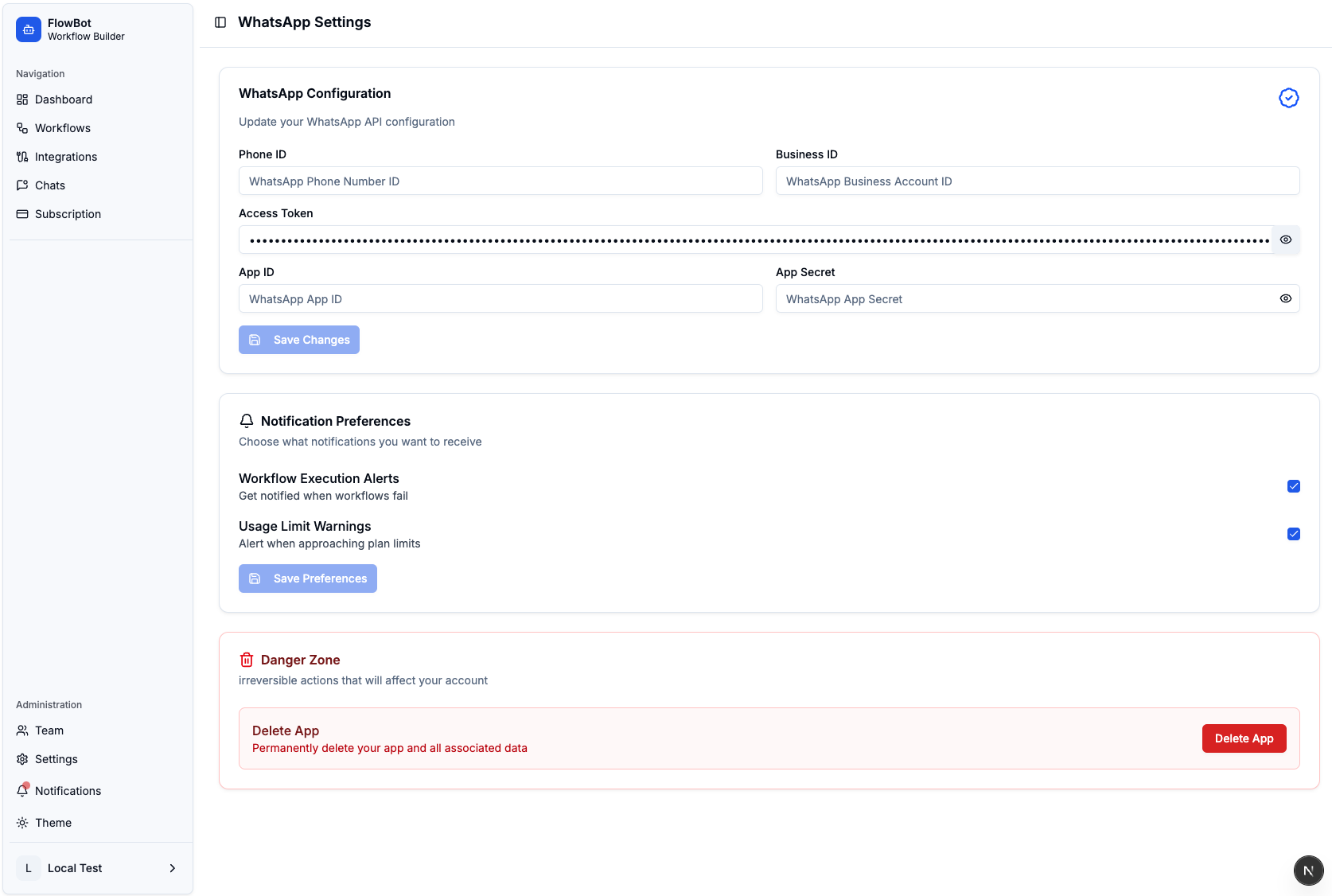This screenshot has height=896, width=1332.
Task: Disable Usage Limit Warnings checkbox
Action: (1293, 534)
